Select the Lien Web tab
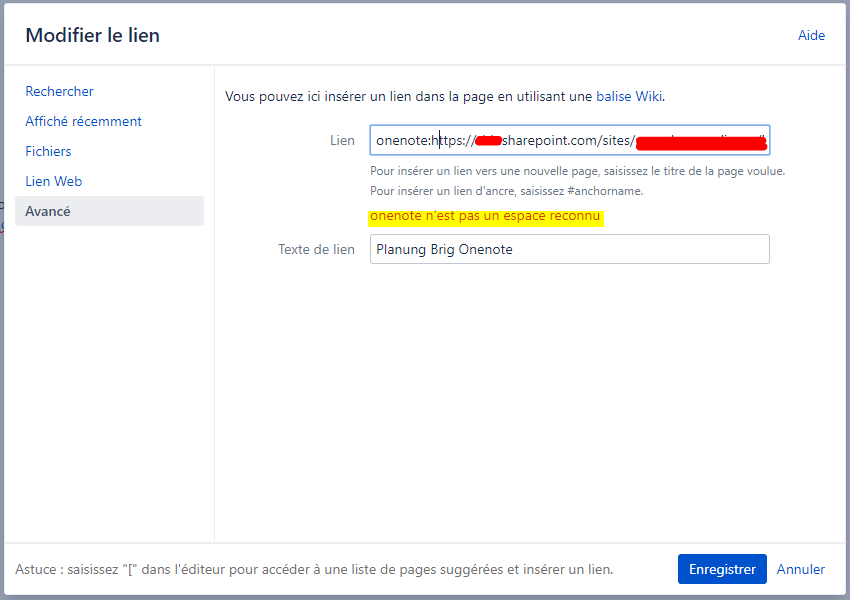 (x=54, y=181)
